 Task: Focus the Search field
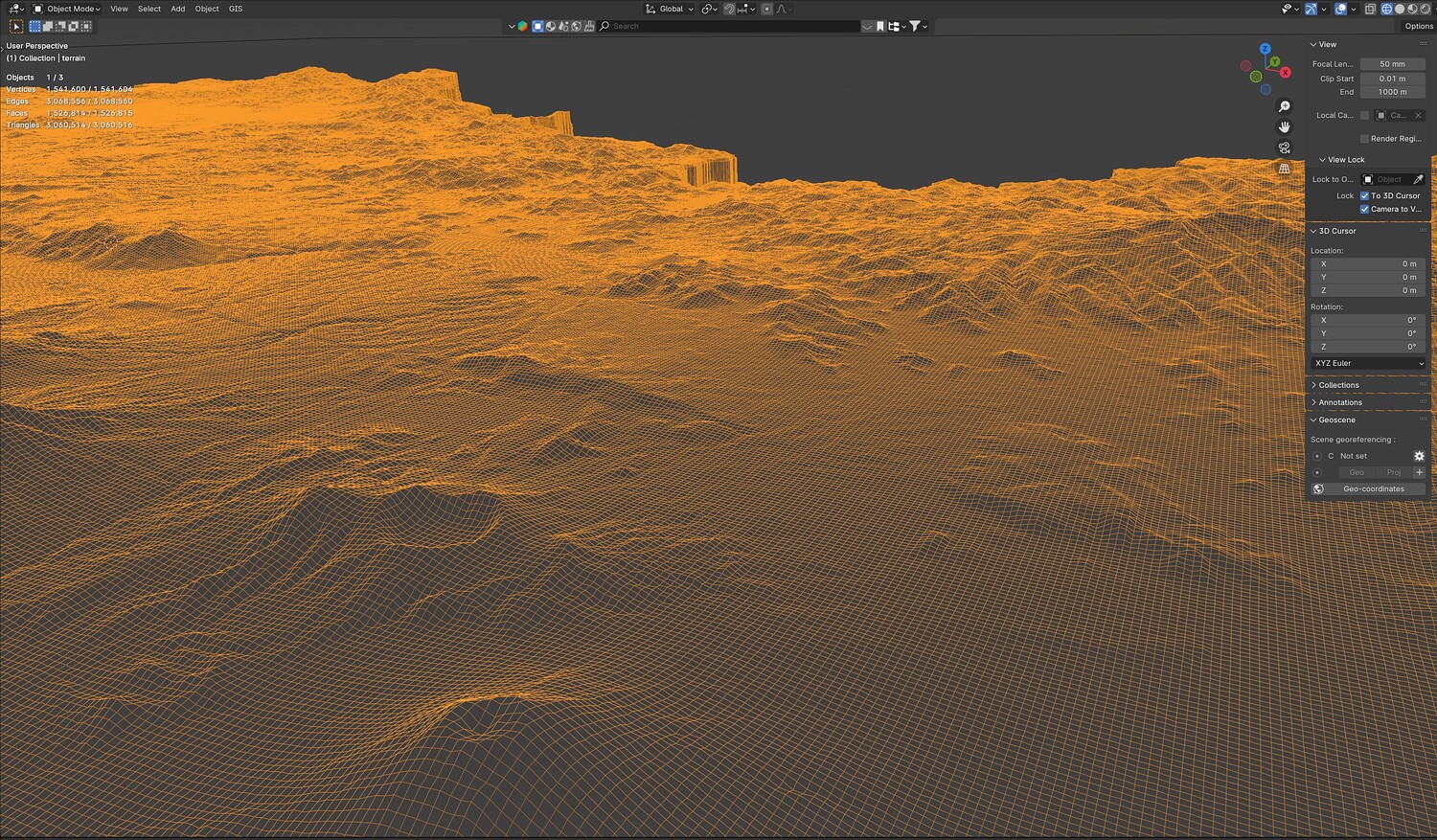pyautogui.click(x=729, y=26)
